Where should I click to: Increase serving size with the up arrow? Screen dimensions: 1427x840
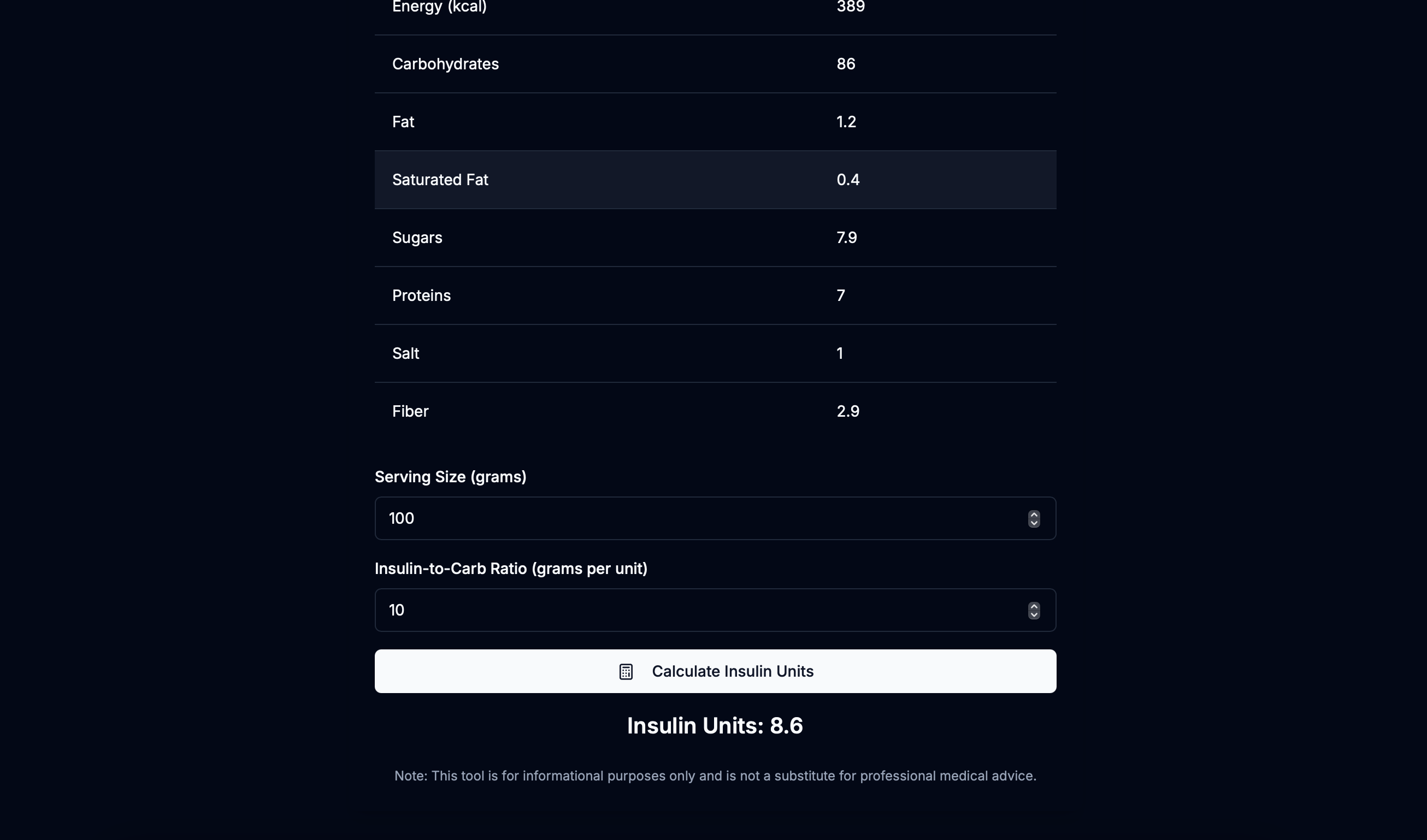pyautogui.click(x=1034, y=514)
